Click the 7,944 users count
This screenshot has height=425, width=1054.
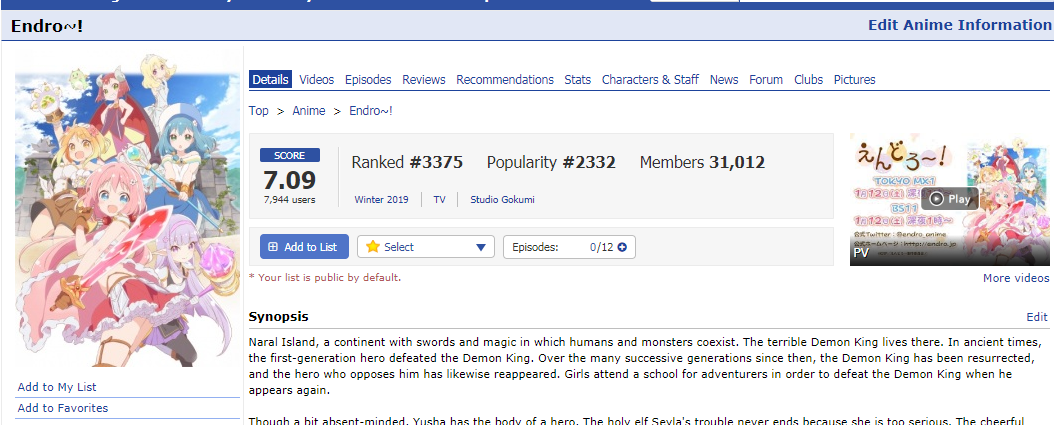[290, 200]
